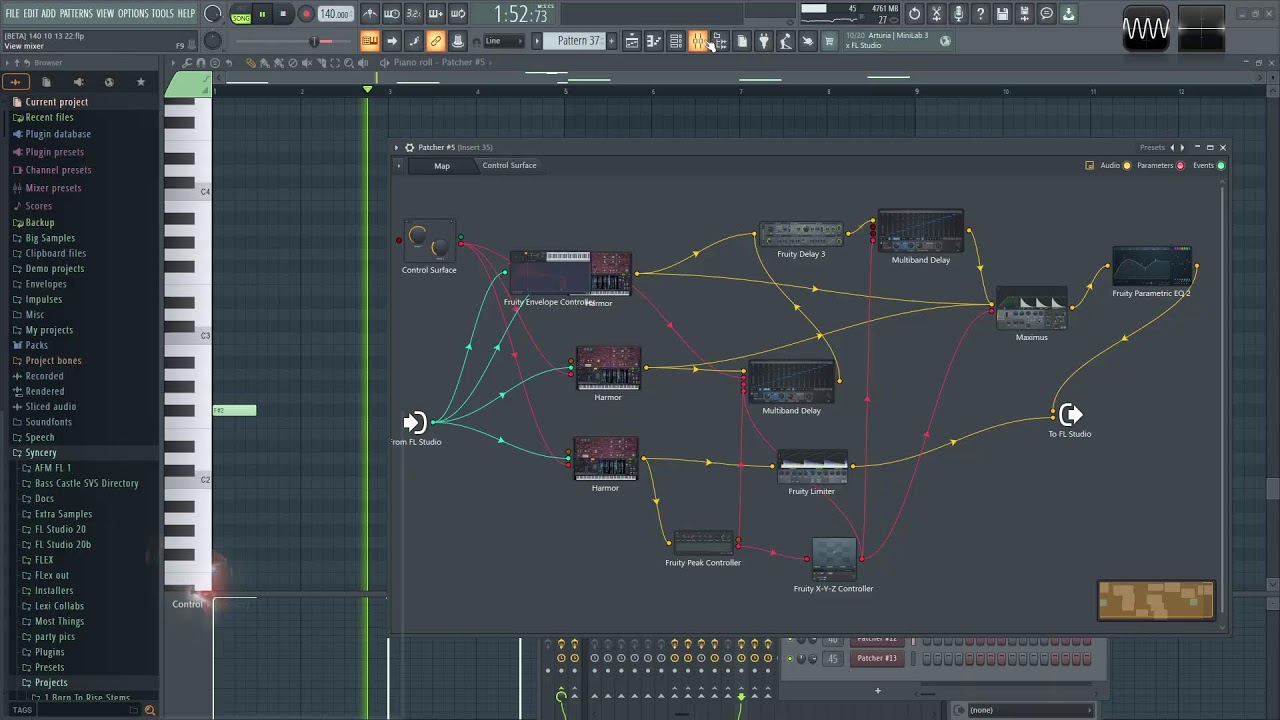Image resolution: width=1280 pixels, height=720 pixels.
Task: Click the record button
Action: point(306,14)
